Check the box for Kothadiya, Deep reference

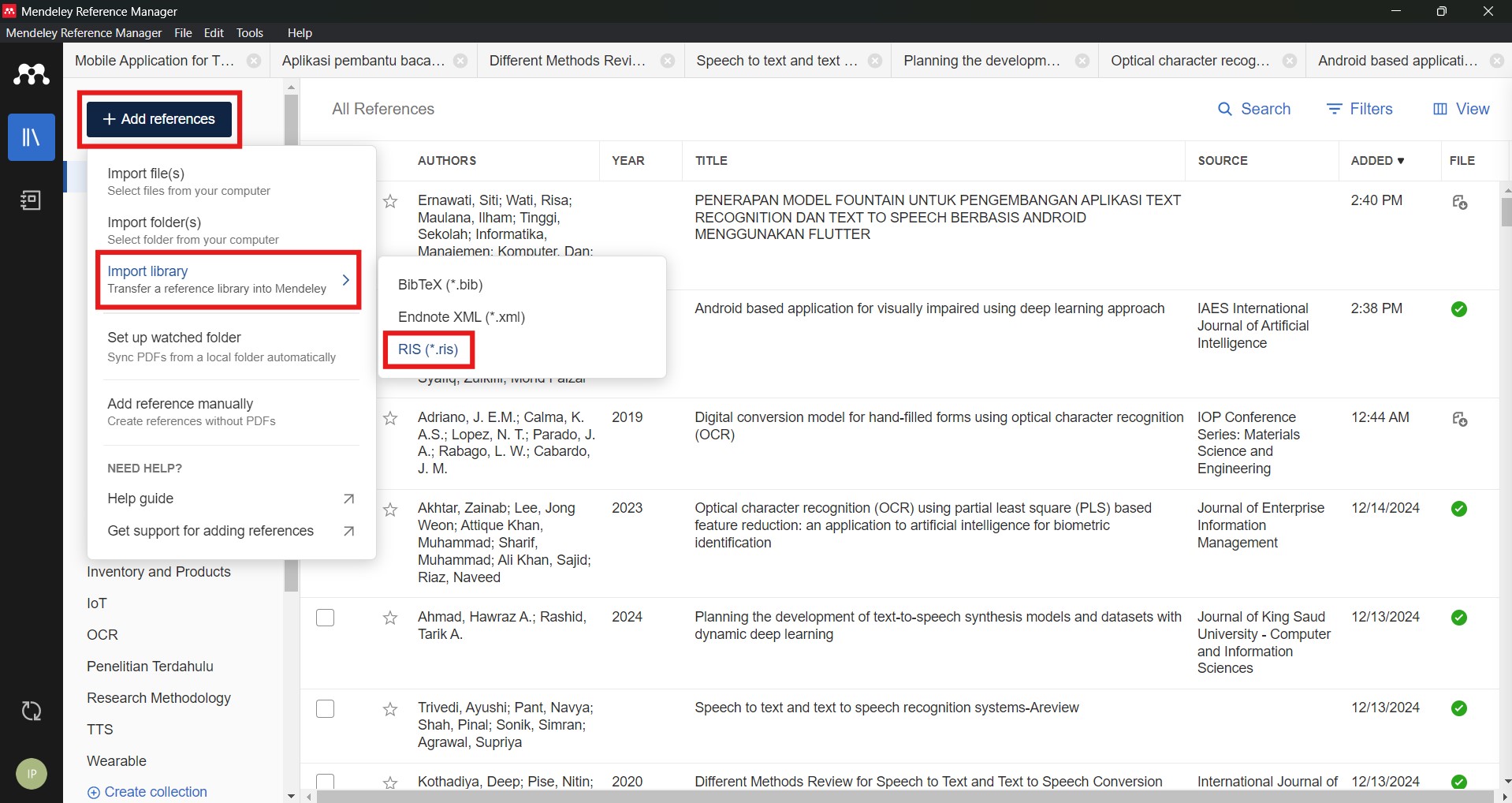point(326,782)
